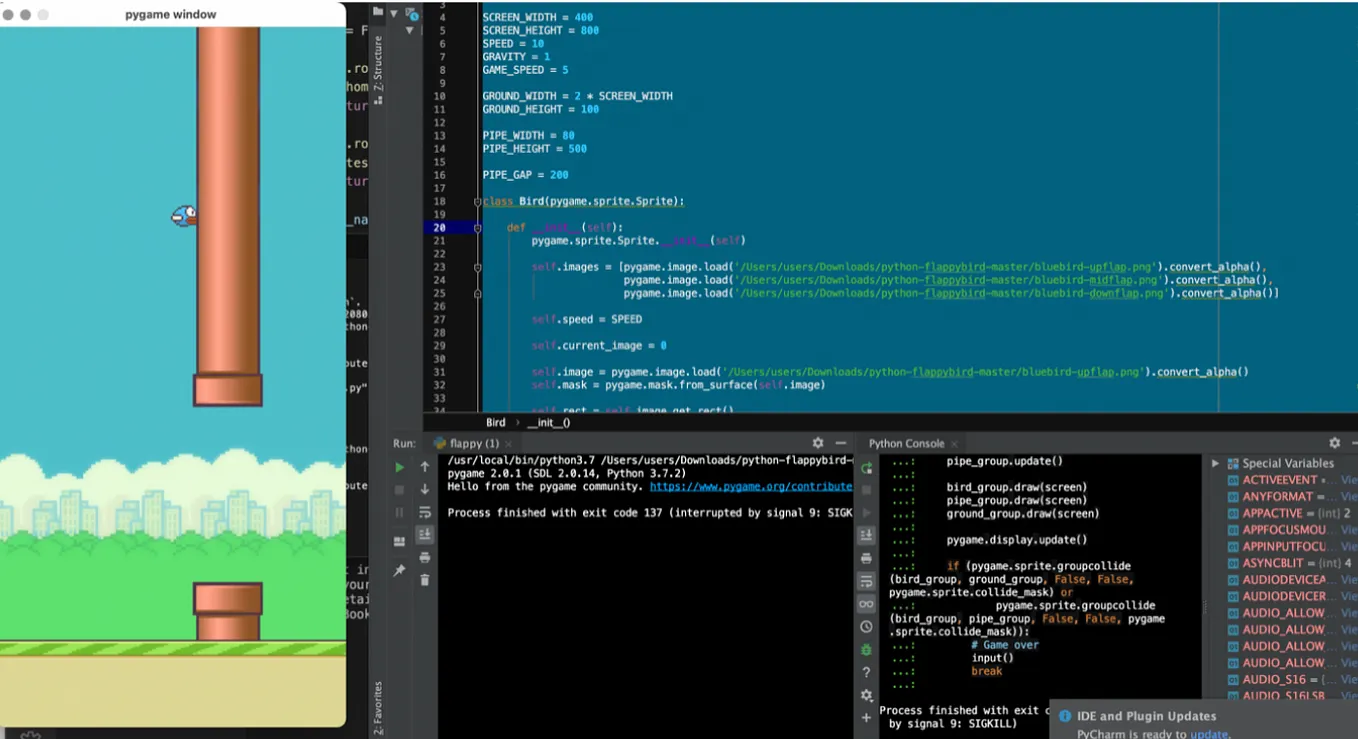Add a new console with plus icon
Viewport: 1358px width, 739px height.
(x=866, y=718)
